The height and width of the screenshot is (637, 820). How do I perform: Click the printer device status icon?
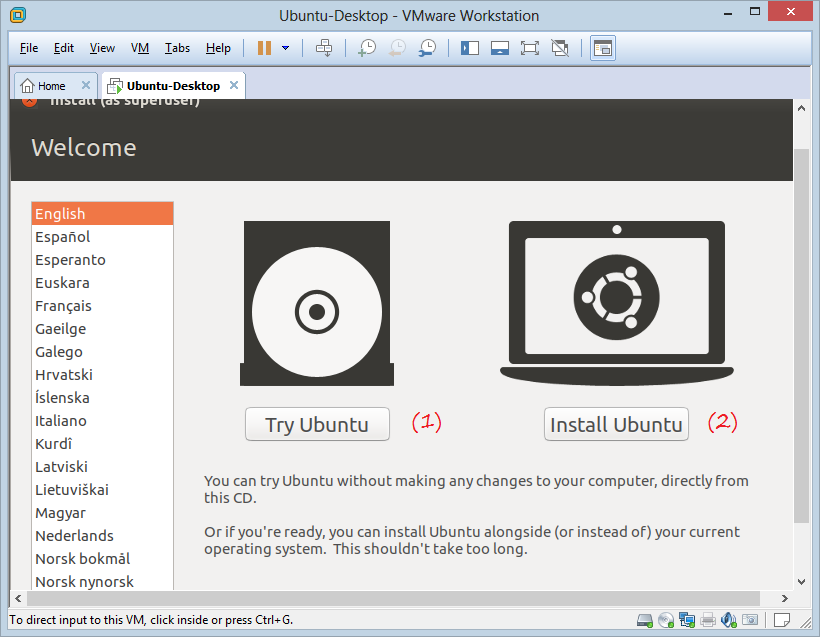point(708,620)
